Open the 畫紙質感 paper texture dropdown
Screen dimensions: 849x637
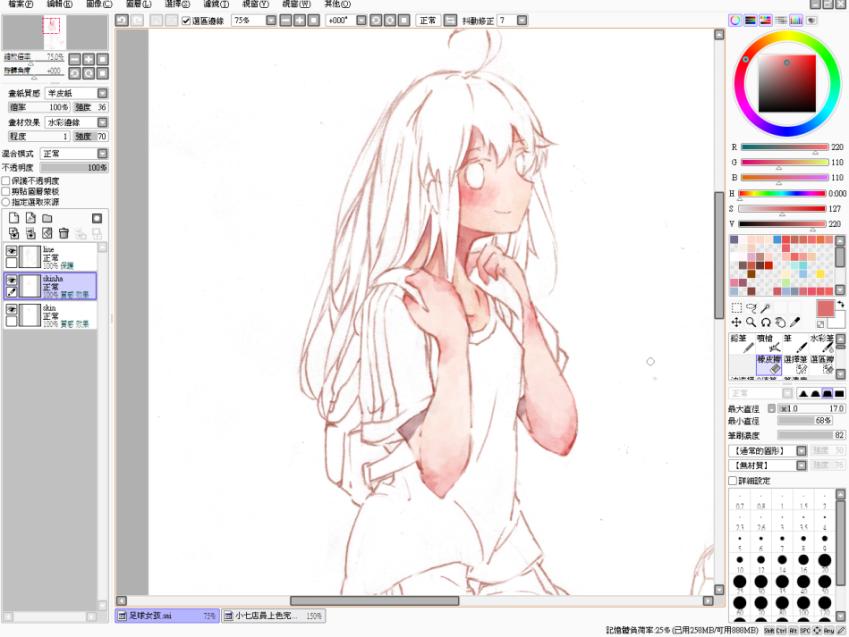(x=102, y=93)
